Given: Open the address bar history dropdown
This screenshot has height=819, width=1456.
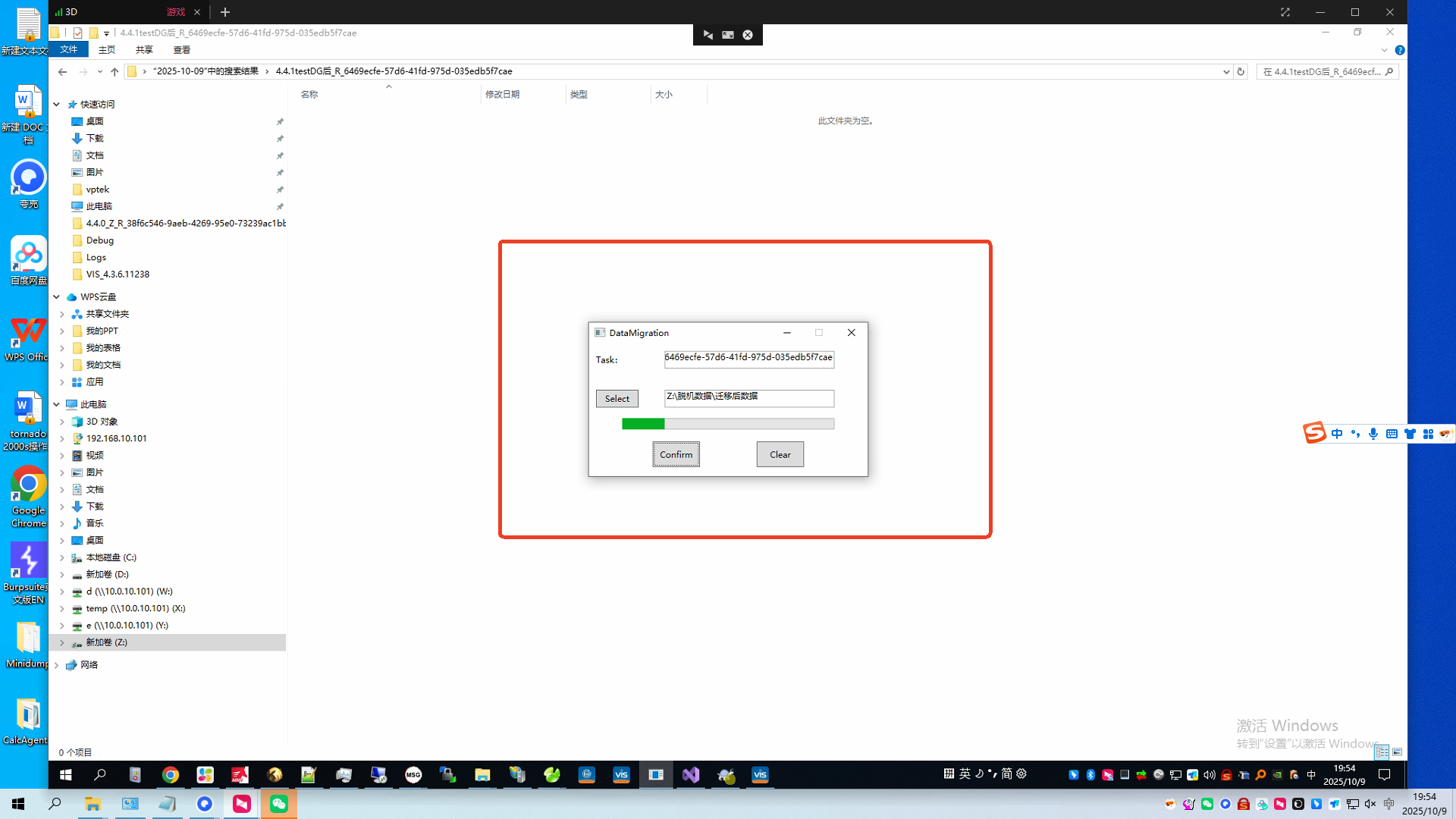Looking at the screenshot, I should (1226, 72).
